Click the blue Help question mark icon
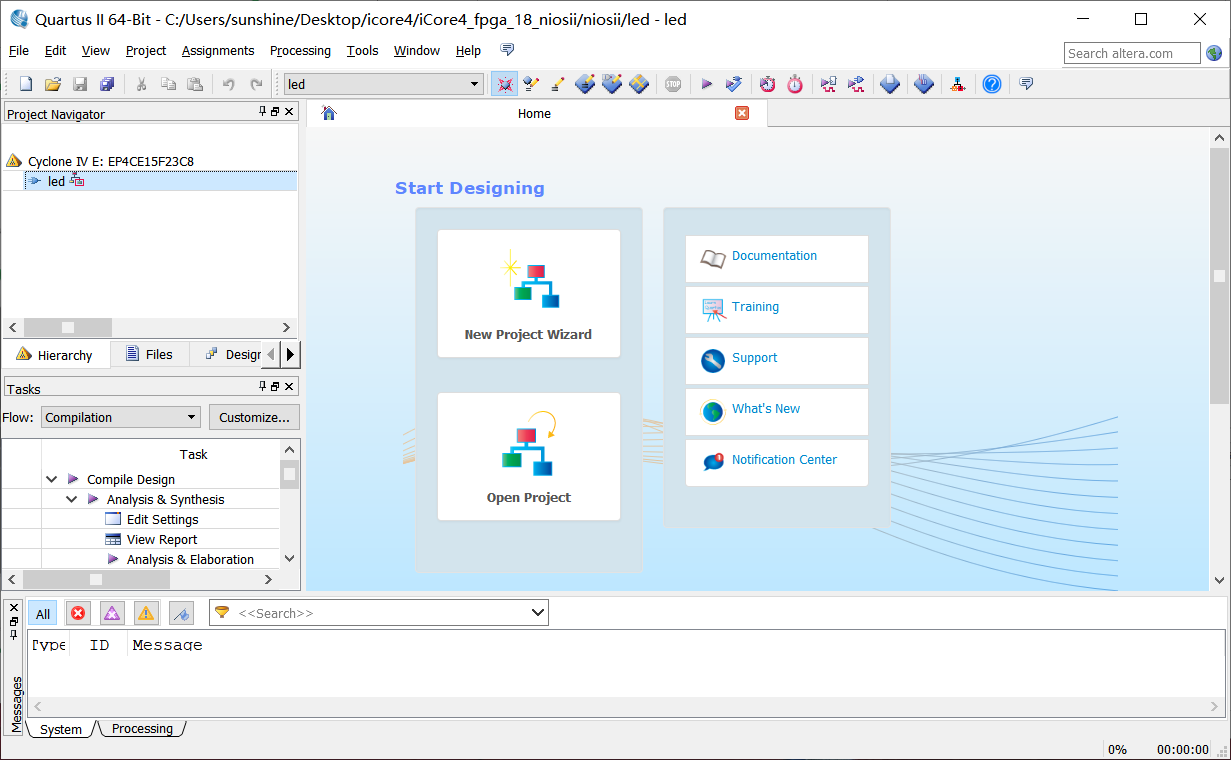Screen dimensions: 1231x760 (991, 84)
